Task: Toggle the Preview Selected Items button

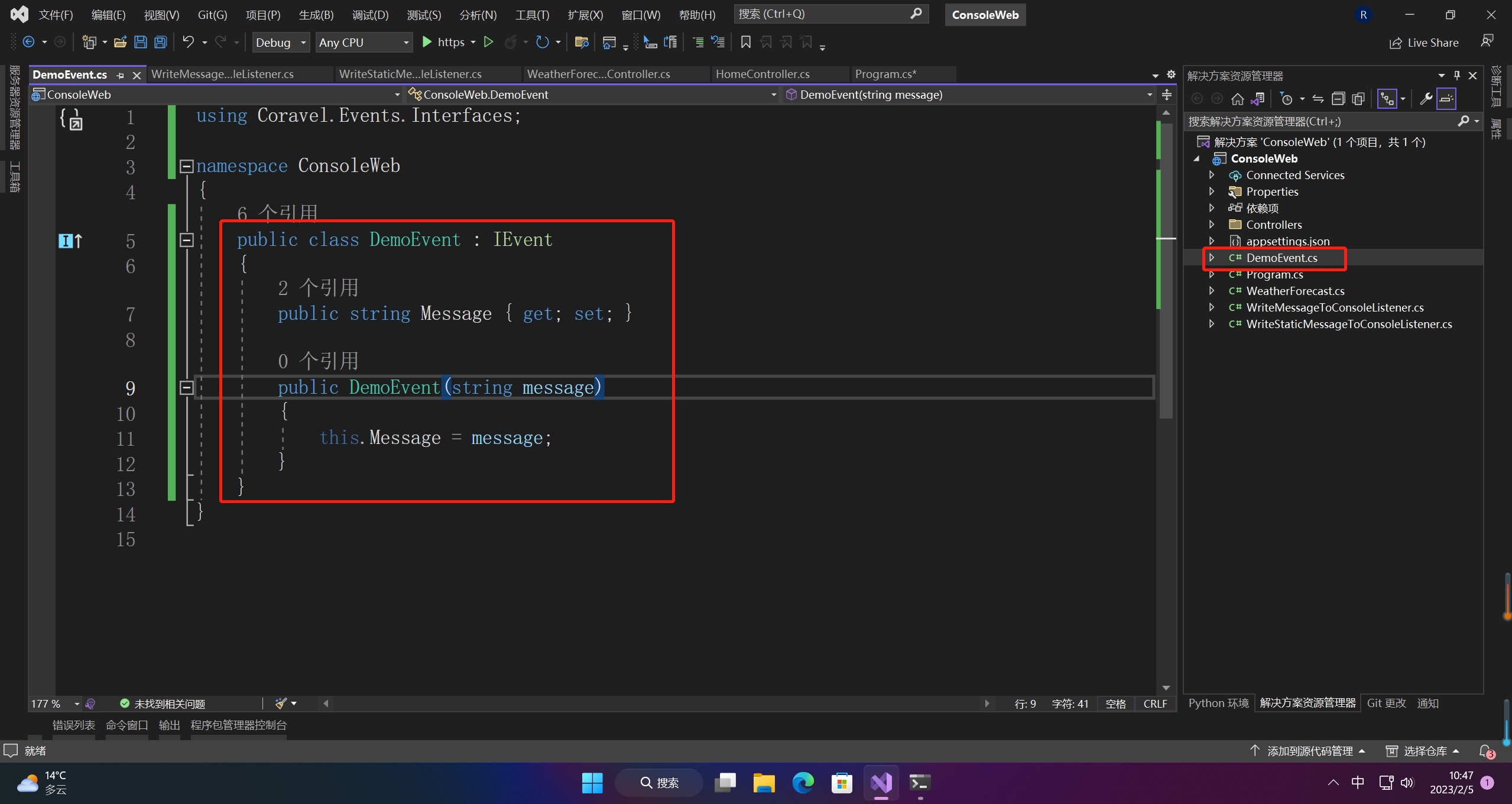Action: click(1446, 99)
